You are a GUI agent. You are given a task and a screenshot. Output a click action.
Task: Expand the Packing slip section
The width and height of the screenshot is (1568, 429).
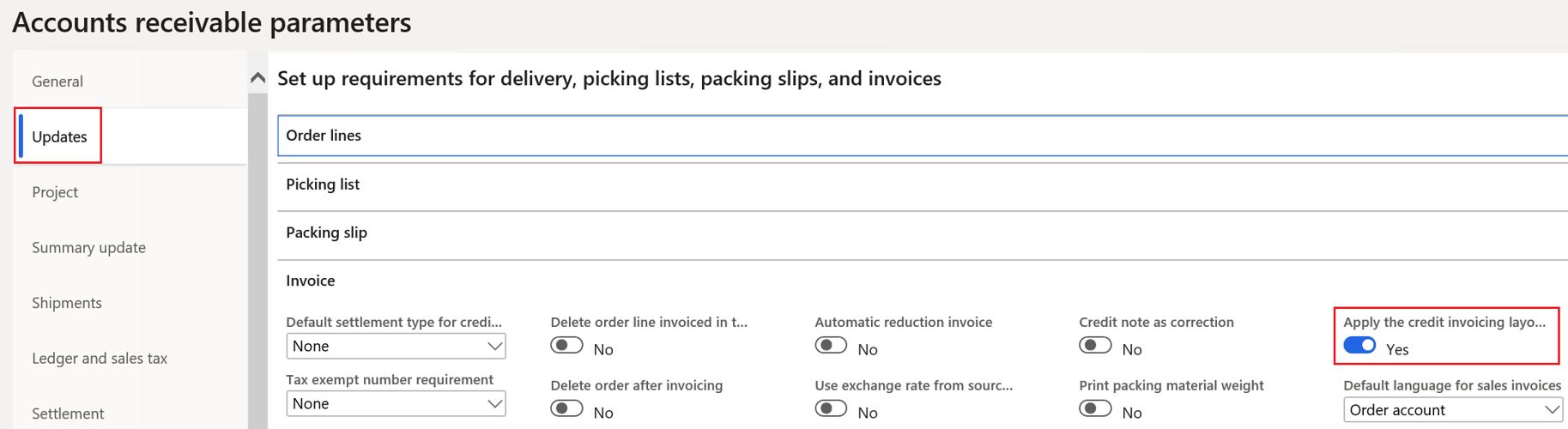(923, 233)
